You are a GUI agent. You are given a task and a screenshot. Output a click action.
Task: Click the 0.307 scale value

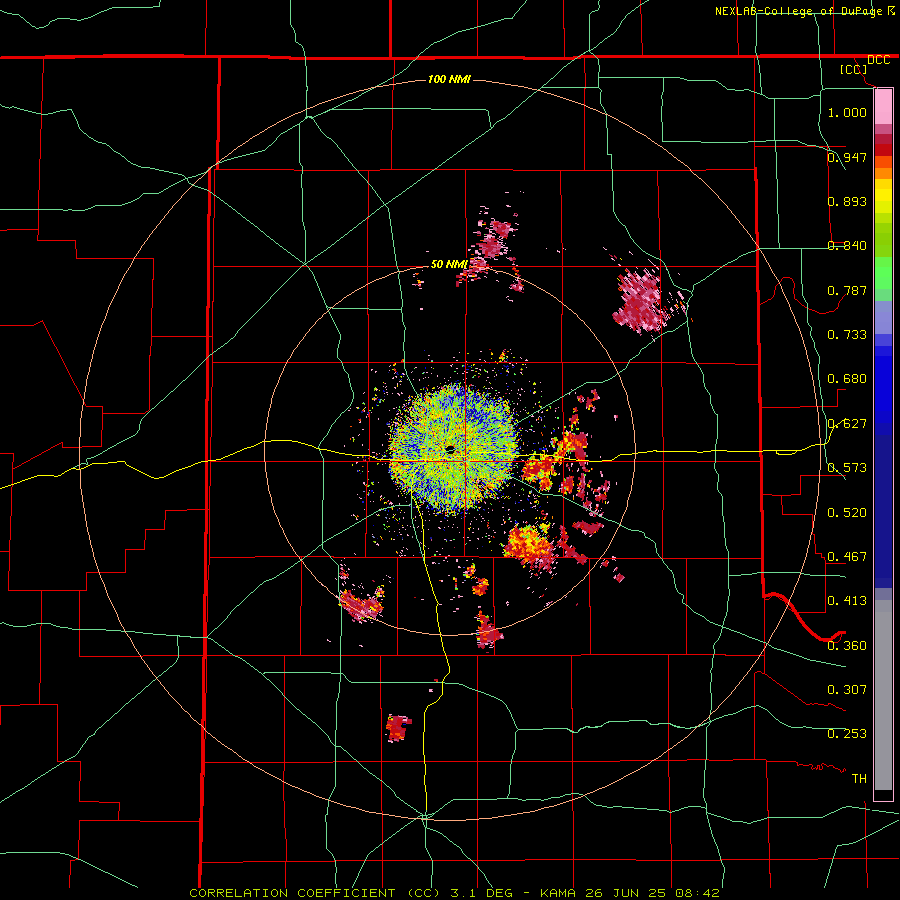coord(847,689)
